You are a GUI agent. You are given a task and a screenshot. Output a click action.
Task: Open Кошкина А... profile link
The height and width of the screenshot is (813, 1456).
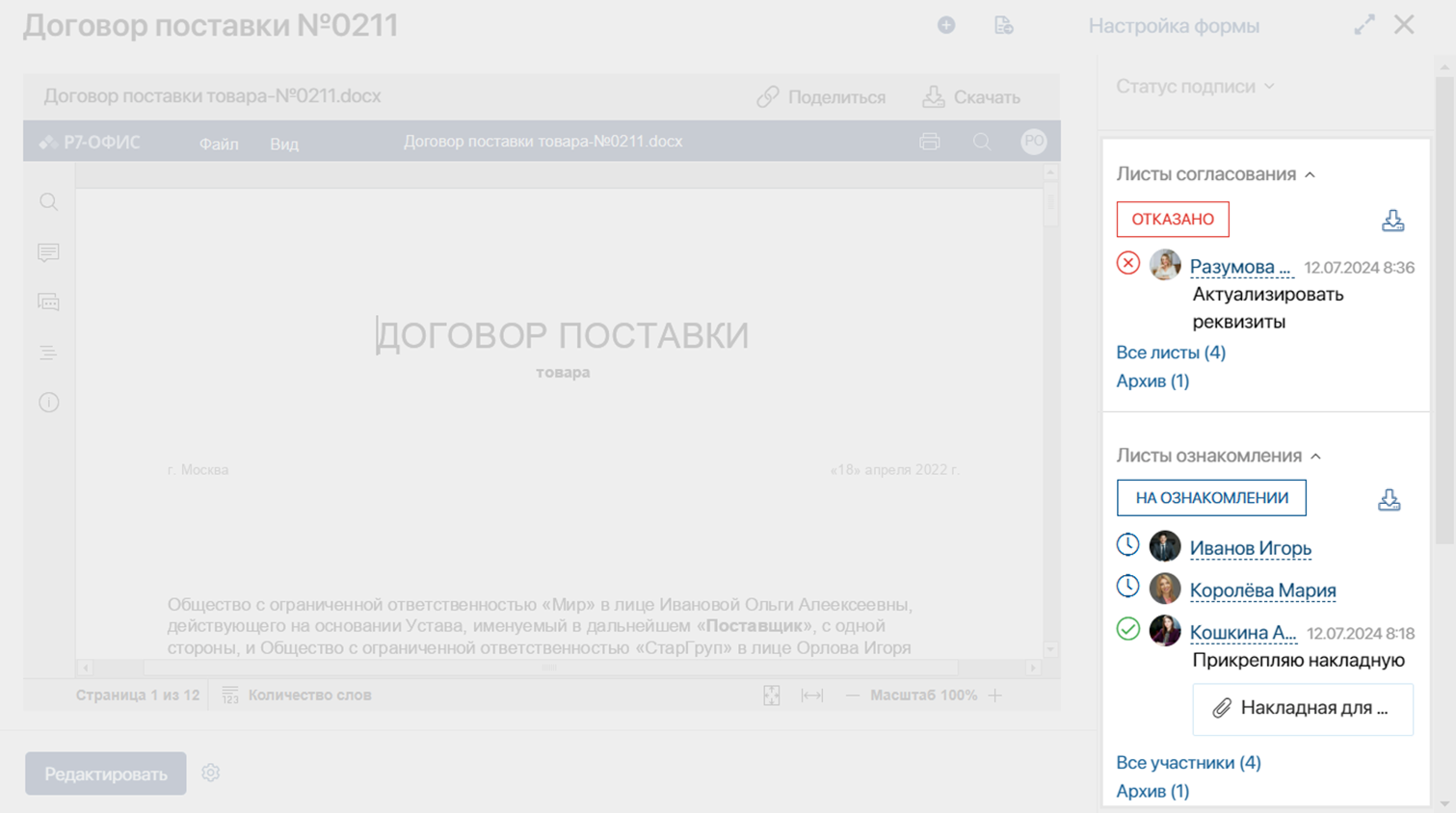1243,633
